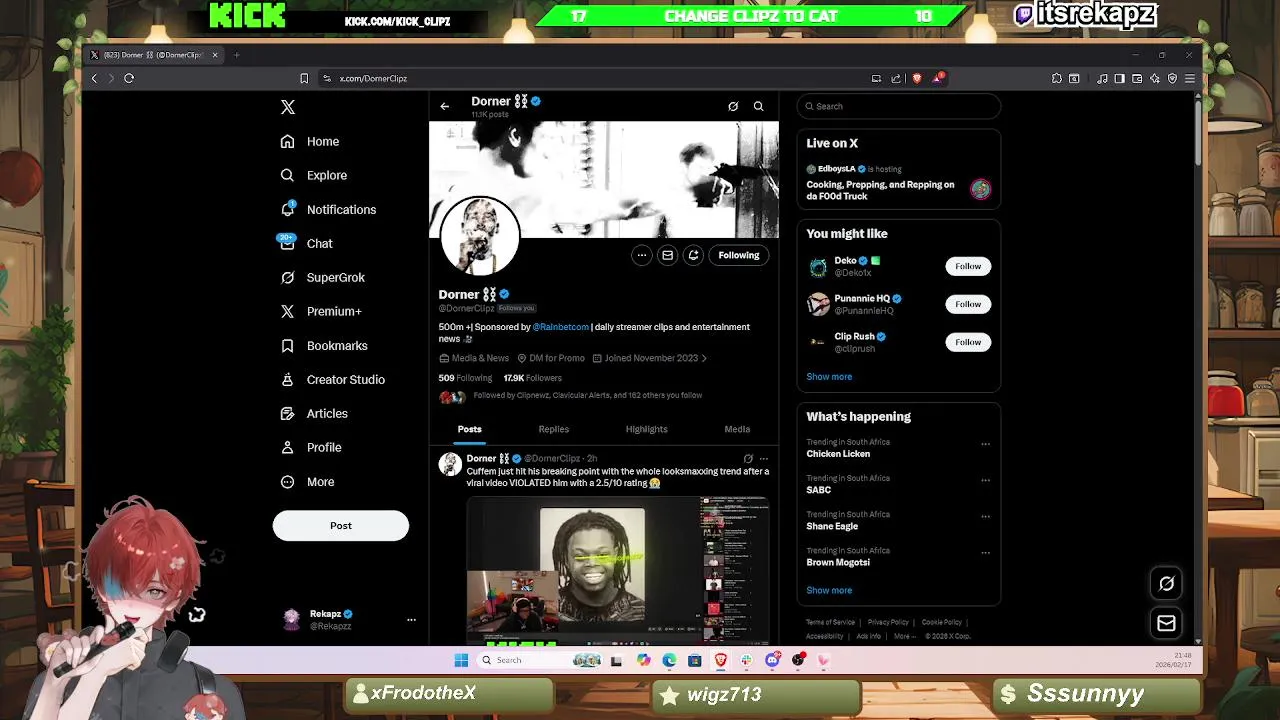Click the x.com/DornerClipz address bar
The height and width of the screenshot is (720, 1280).
pos(600,78)
